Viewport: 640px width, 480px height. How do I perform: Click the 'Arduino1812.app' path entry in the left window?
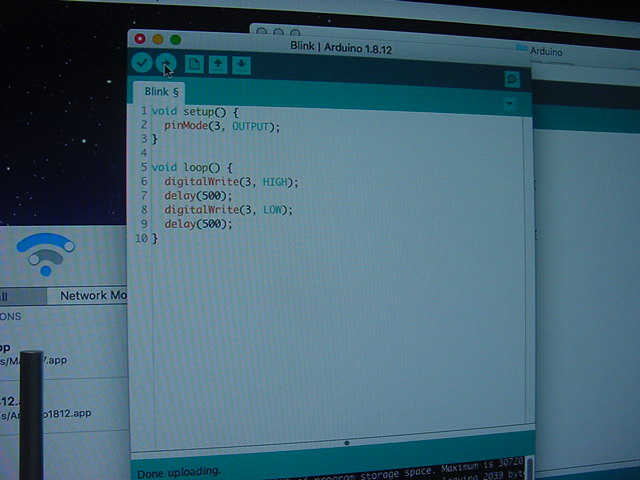pyautogui.click(x=46, y=414)
